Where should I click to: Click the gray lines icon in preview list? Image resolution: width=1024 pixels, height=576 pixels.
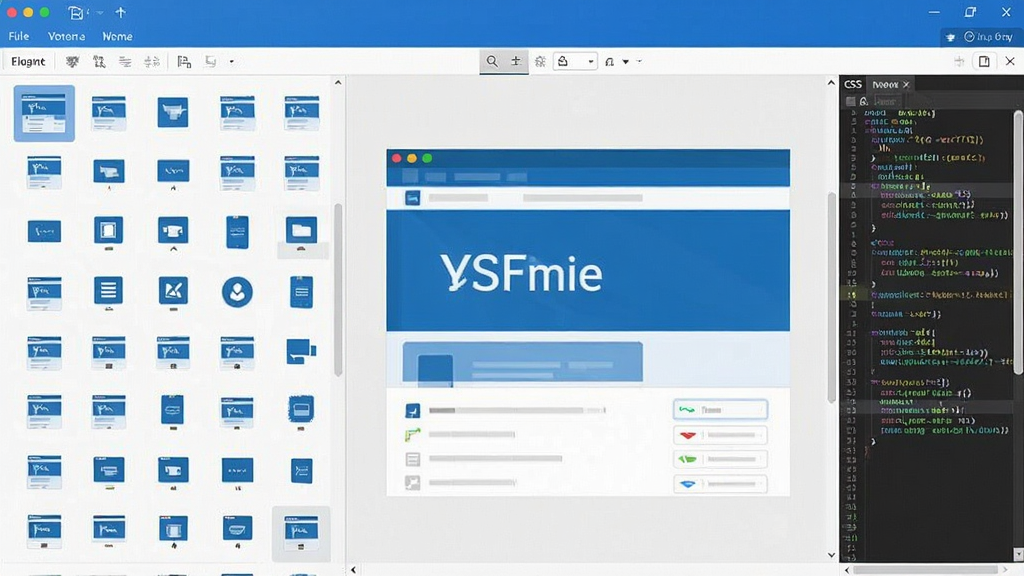tap(413, 459)
